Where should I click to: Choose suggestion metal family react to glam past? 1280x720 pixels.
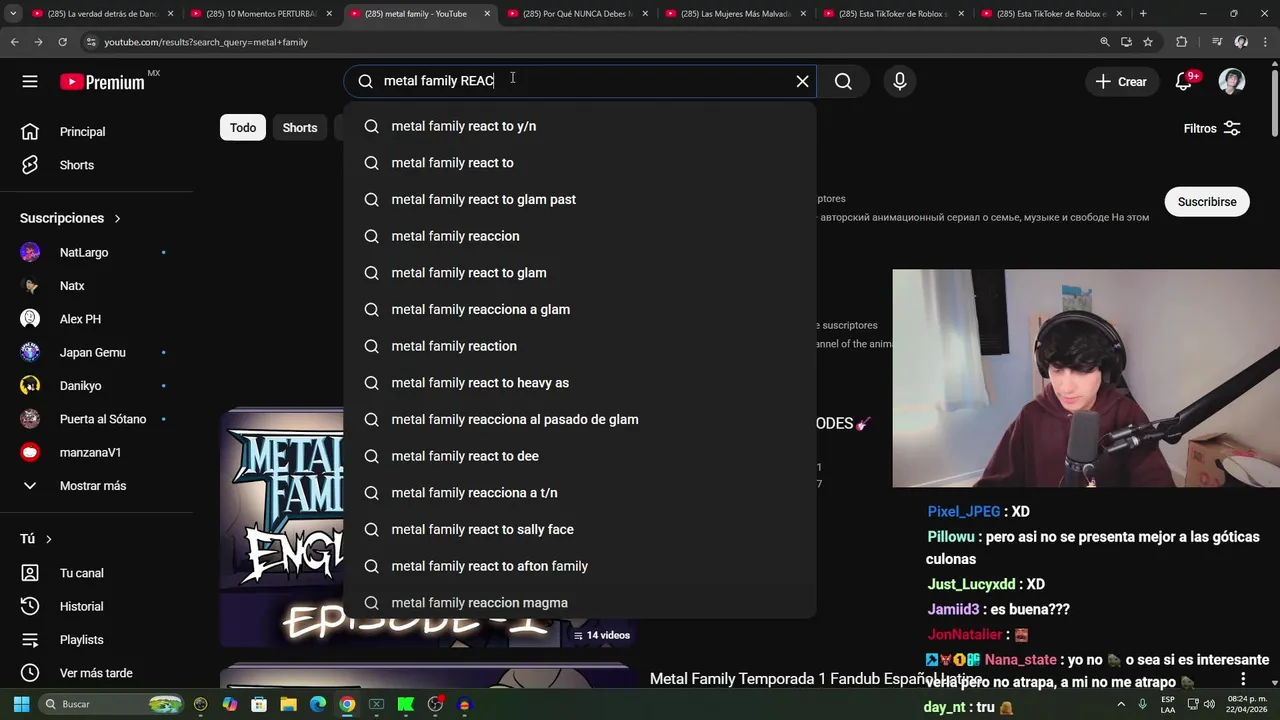click(580, 199)
